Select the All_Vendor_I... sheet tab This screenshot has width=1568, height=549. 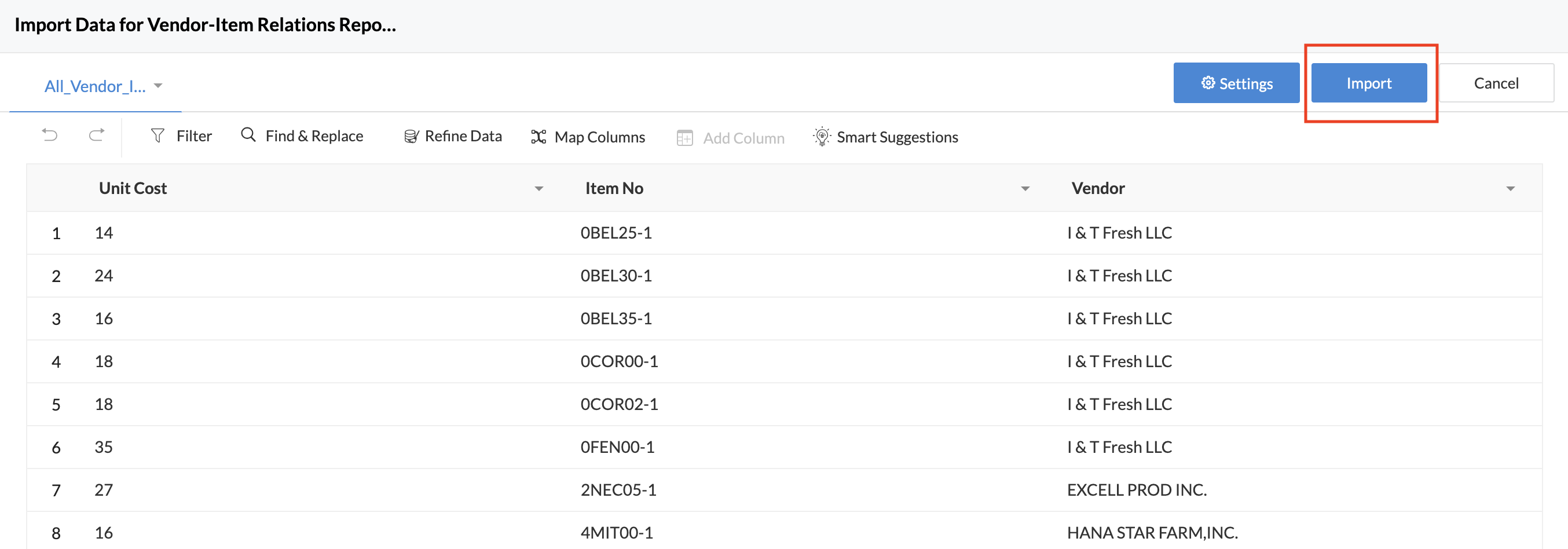pos(95,86)
